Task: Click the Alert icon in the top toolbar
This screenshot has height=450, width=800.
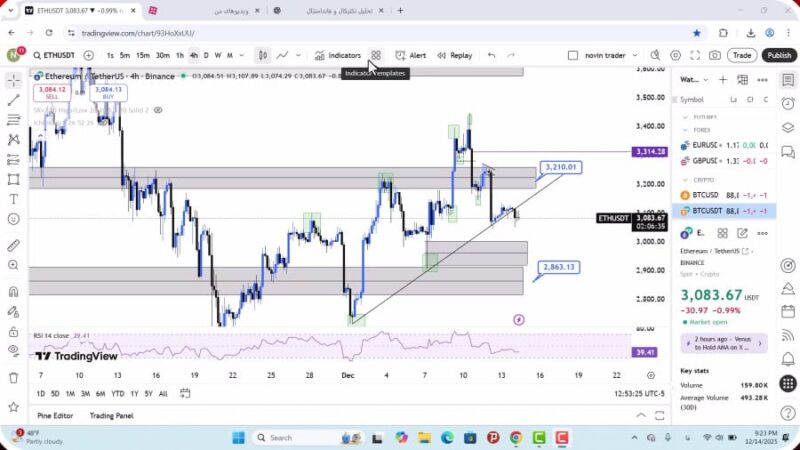Action: [x=410, y=56]
